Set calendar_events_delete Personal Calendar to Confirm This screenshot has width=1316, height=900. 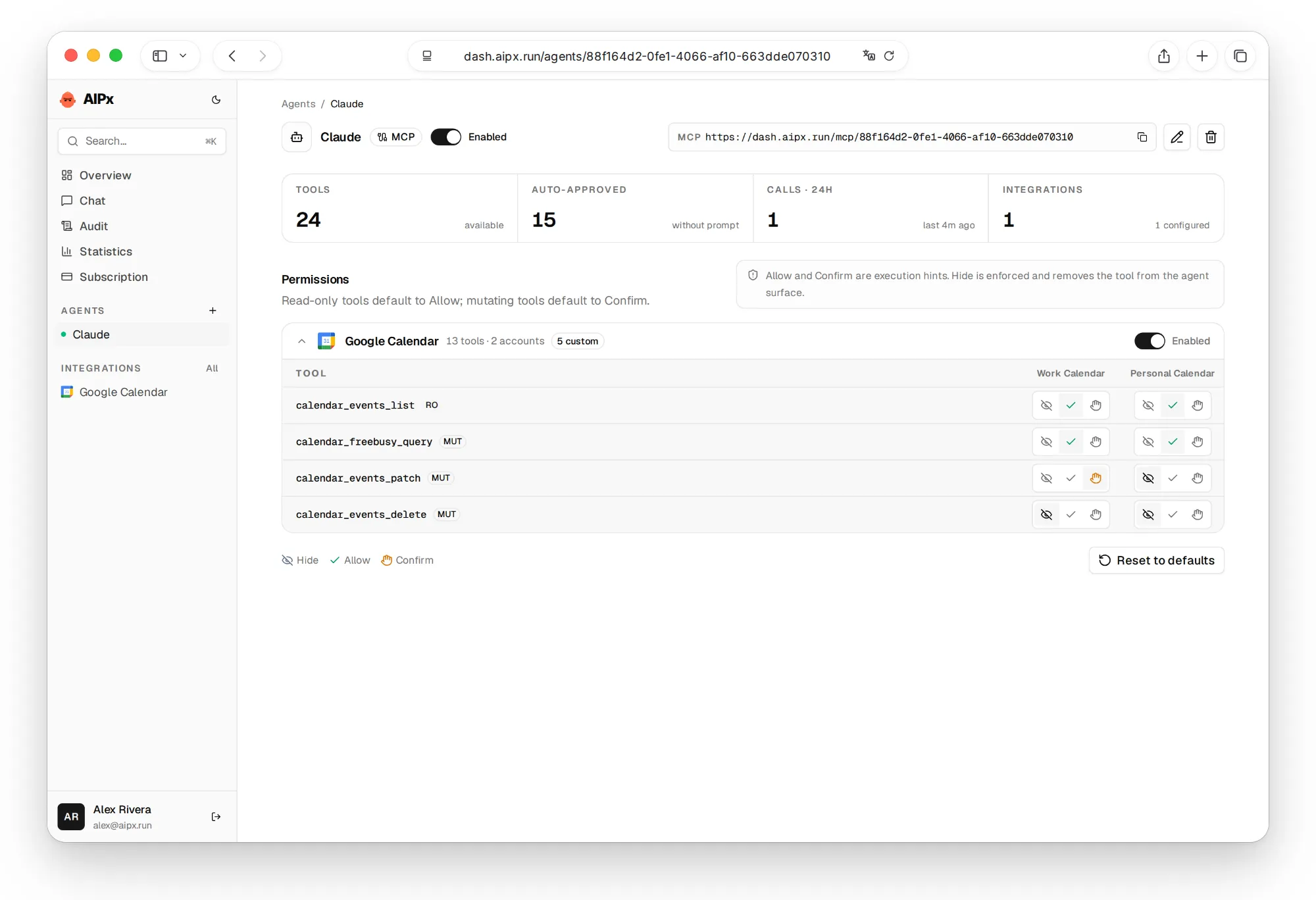click(1198, 514)
